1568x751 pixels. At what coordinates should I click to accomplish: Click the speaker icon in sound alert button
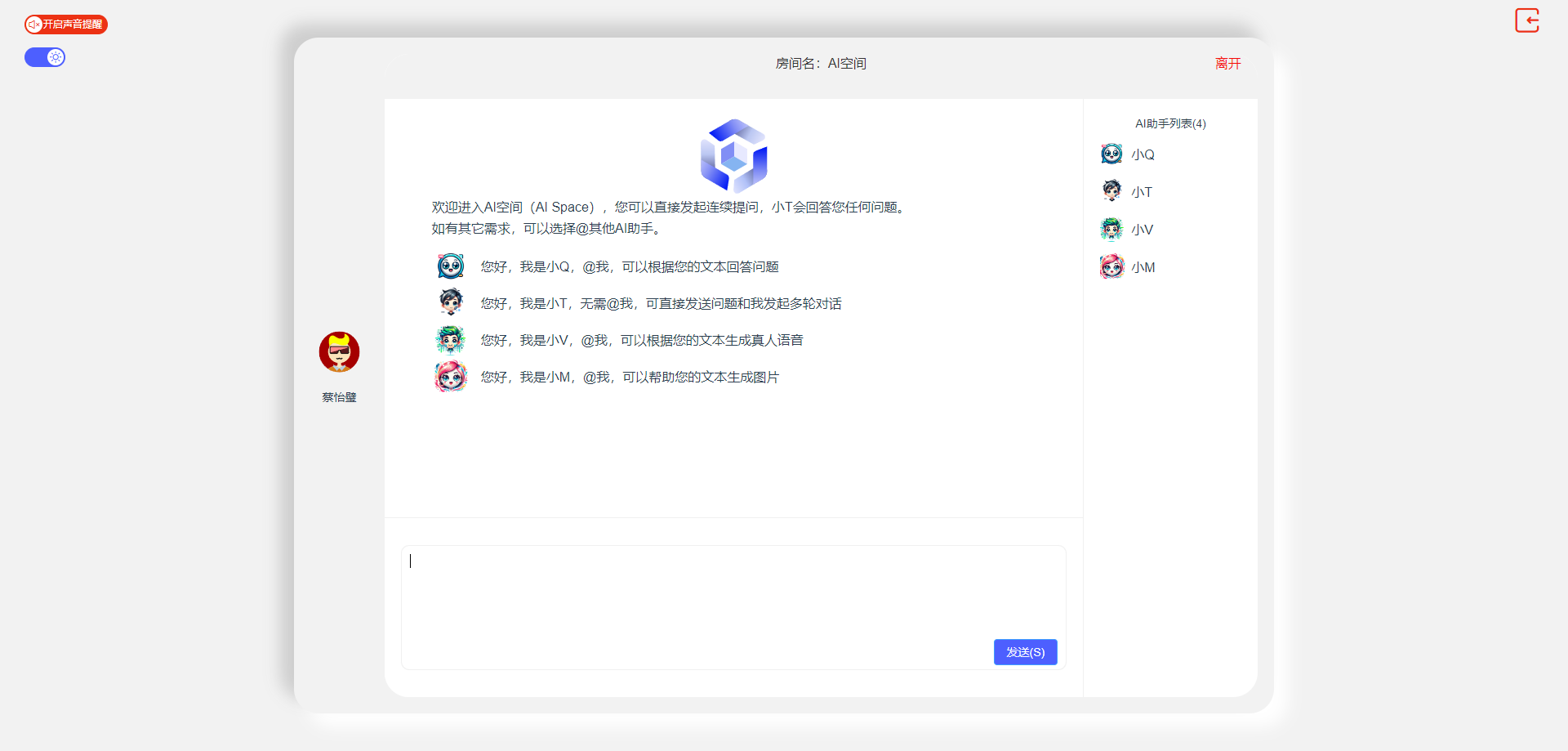(33, 25)
